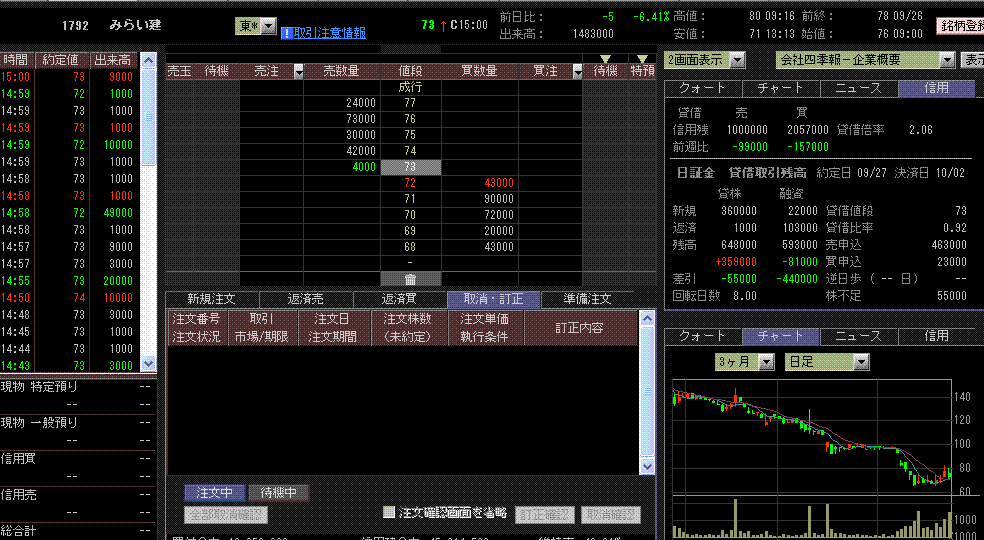Open the 3ヶ月 chart period dropdown
Image resolution: width=984 pixels, height=540 pixels.
(766, 361)
